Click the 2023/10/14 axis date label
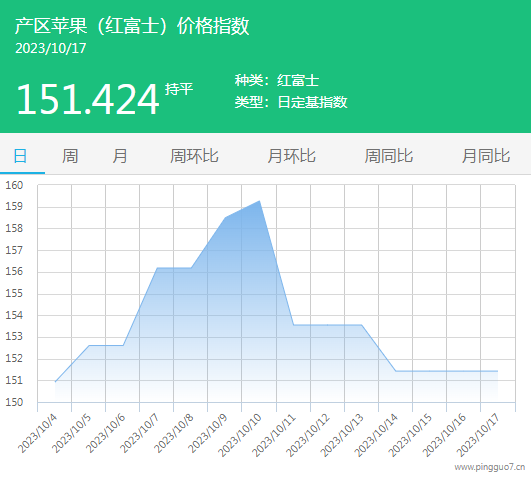The image size is (531, 479). click(376, 435)
